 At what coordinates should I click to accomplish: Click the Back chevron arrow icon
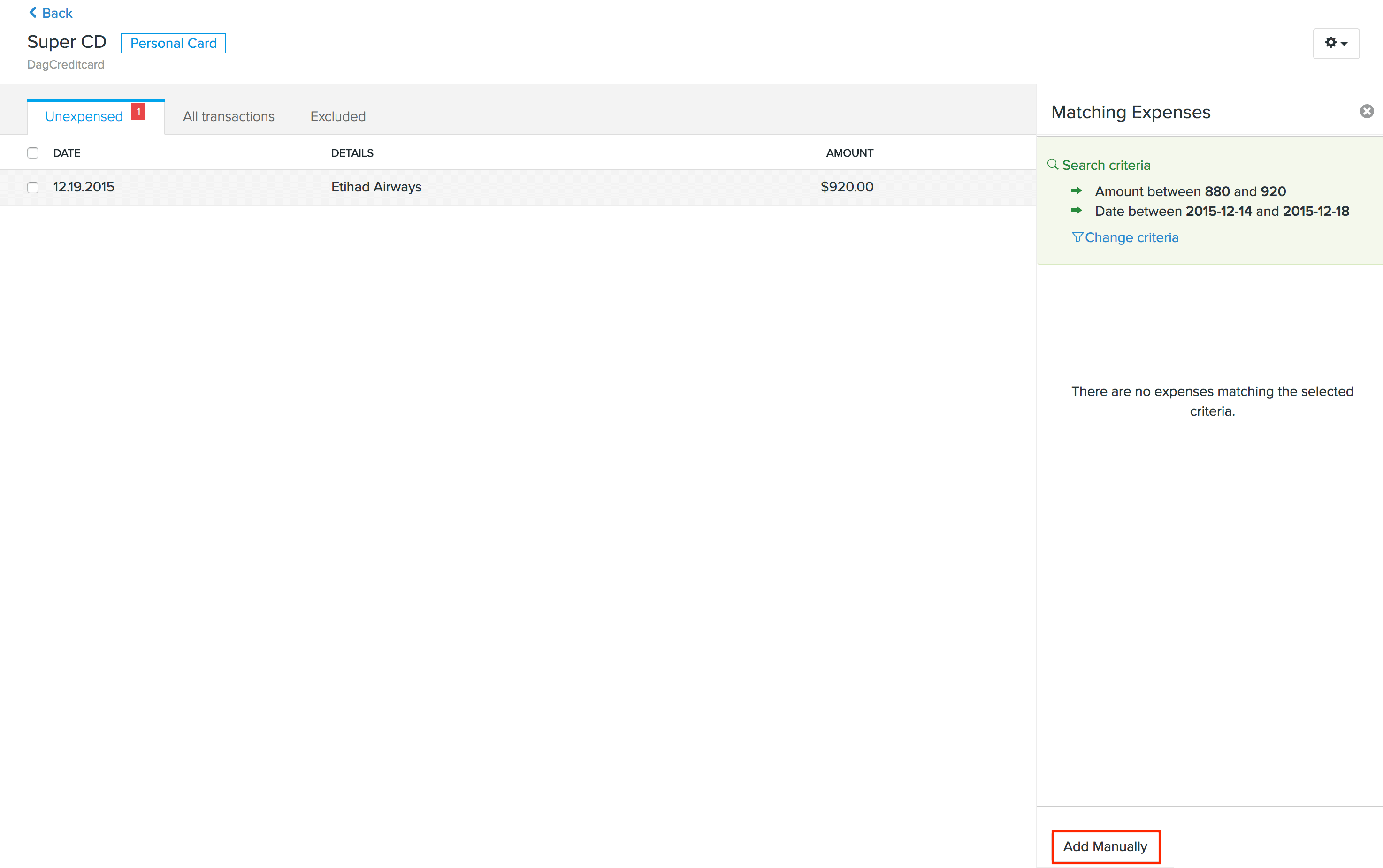tap(33, 13)
